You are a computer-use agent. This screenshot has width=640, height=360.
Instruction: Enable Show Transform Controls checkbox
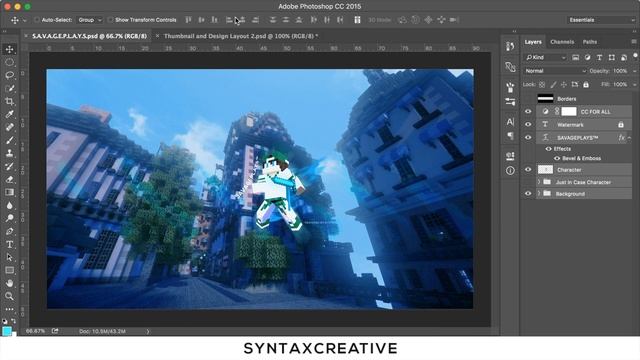(110, 20)
